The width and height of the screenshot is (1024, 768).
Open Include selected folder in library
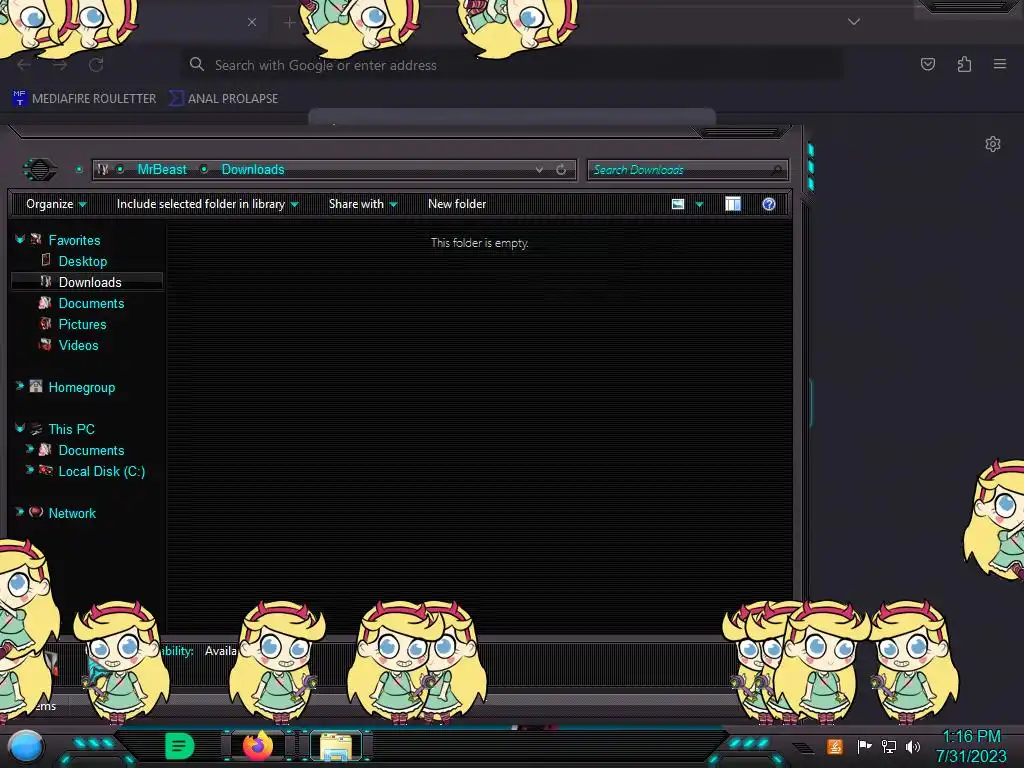click(208, 204)
